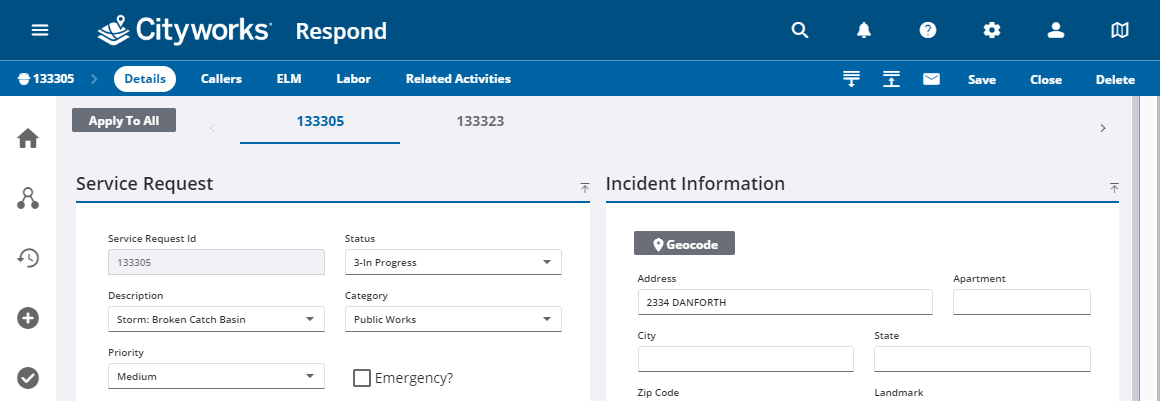Click into the Address input field
1160x401 pixels.
(785, 302)
